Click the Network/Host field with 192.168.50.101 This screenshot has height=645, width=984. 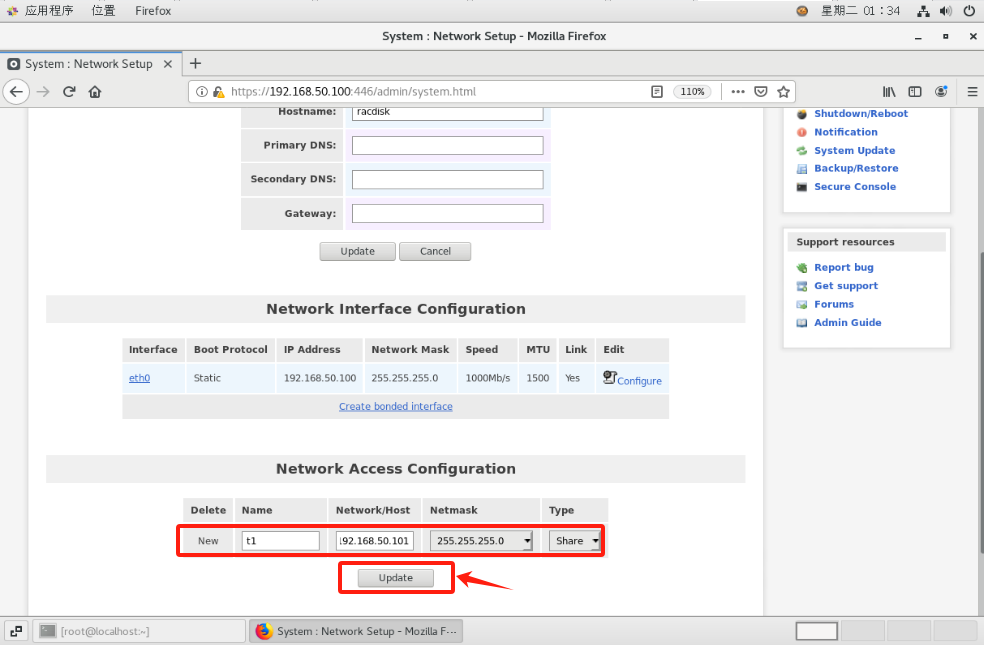point(375,541)
